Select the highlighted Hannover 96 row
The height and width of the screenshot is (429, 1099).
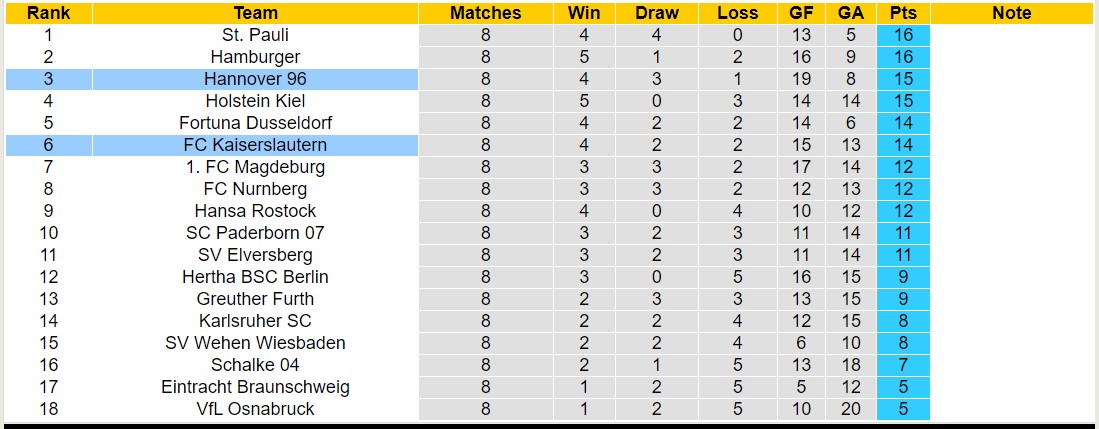pyautogui.click(x=255, y=79)
